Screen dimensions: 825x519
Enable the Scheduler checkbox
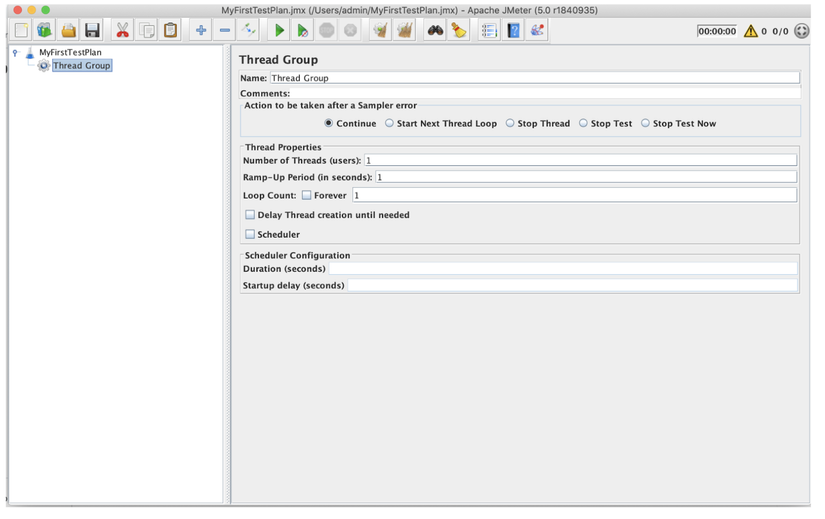coord(250,234)
